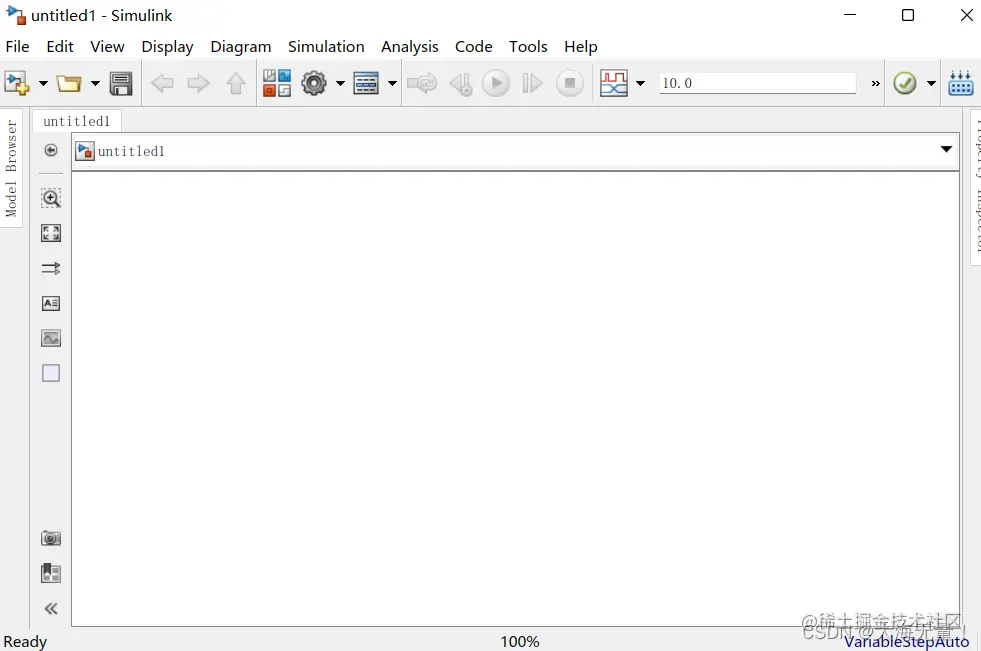981x651 pixels.
Task: Open the Display menu
Action: [167, 47]
